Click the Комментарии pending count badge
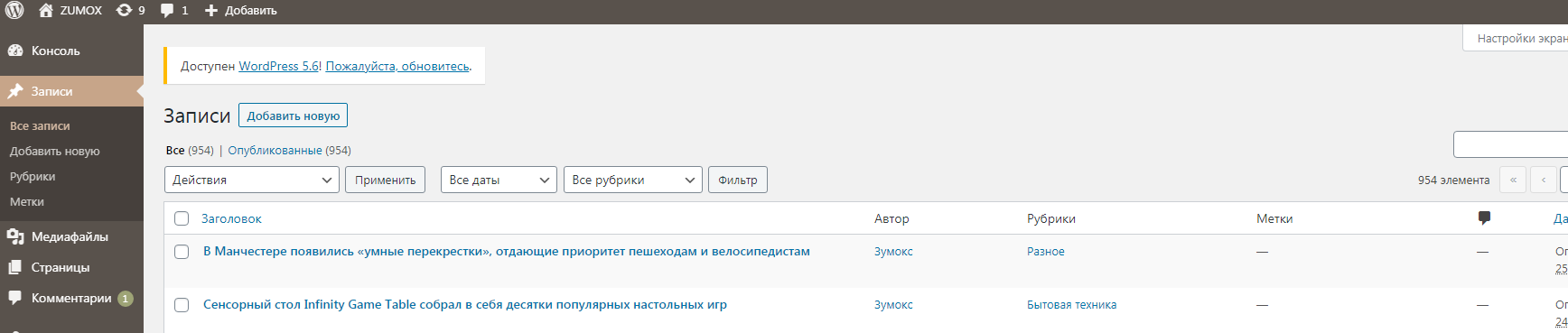The height and width of the screenshot is (333, 1568). pos(126,299)
